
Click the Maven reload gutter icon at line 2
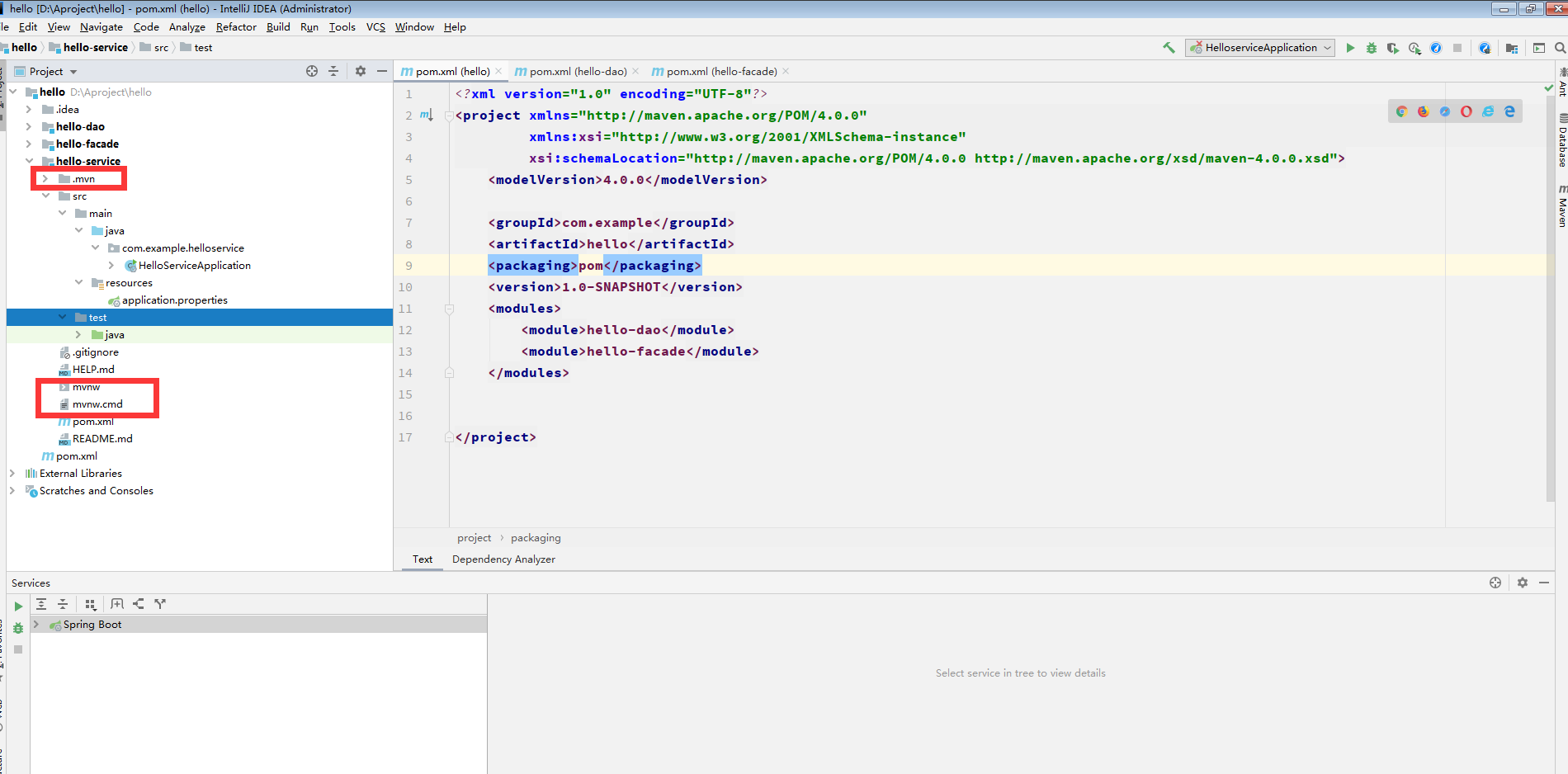coord(427,116)
